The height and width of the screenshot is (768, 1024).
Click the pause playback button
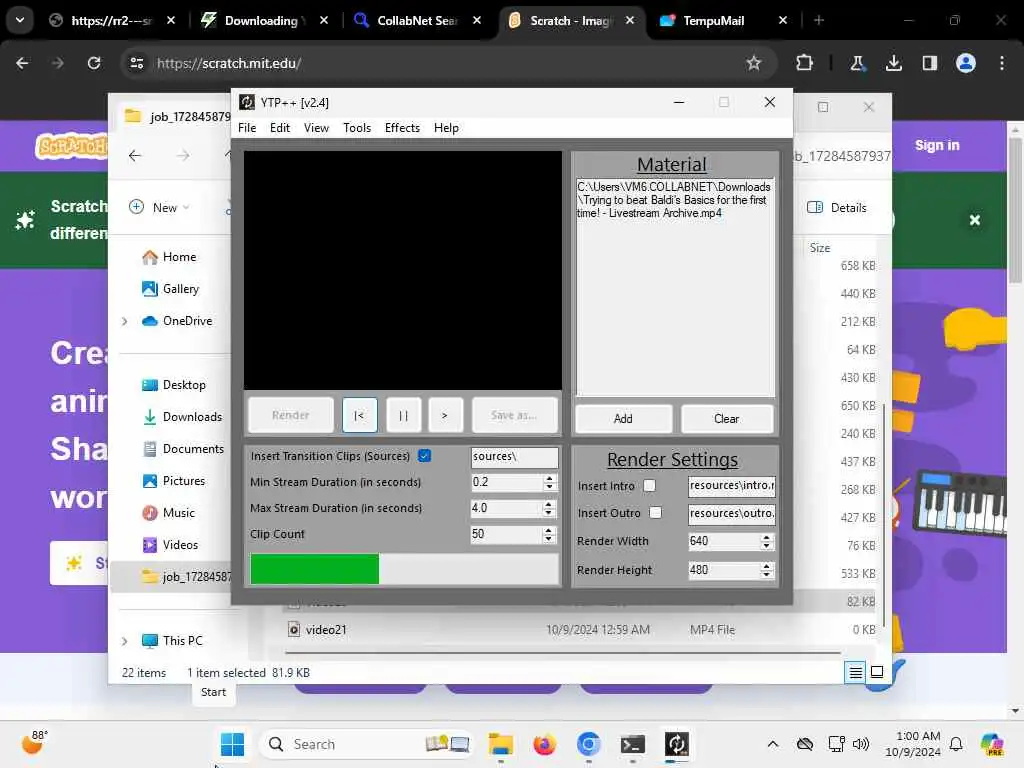point(403,415)
